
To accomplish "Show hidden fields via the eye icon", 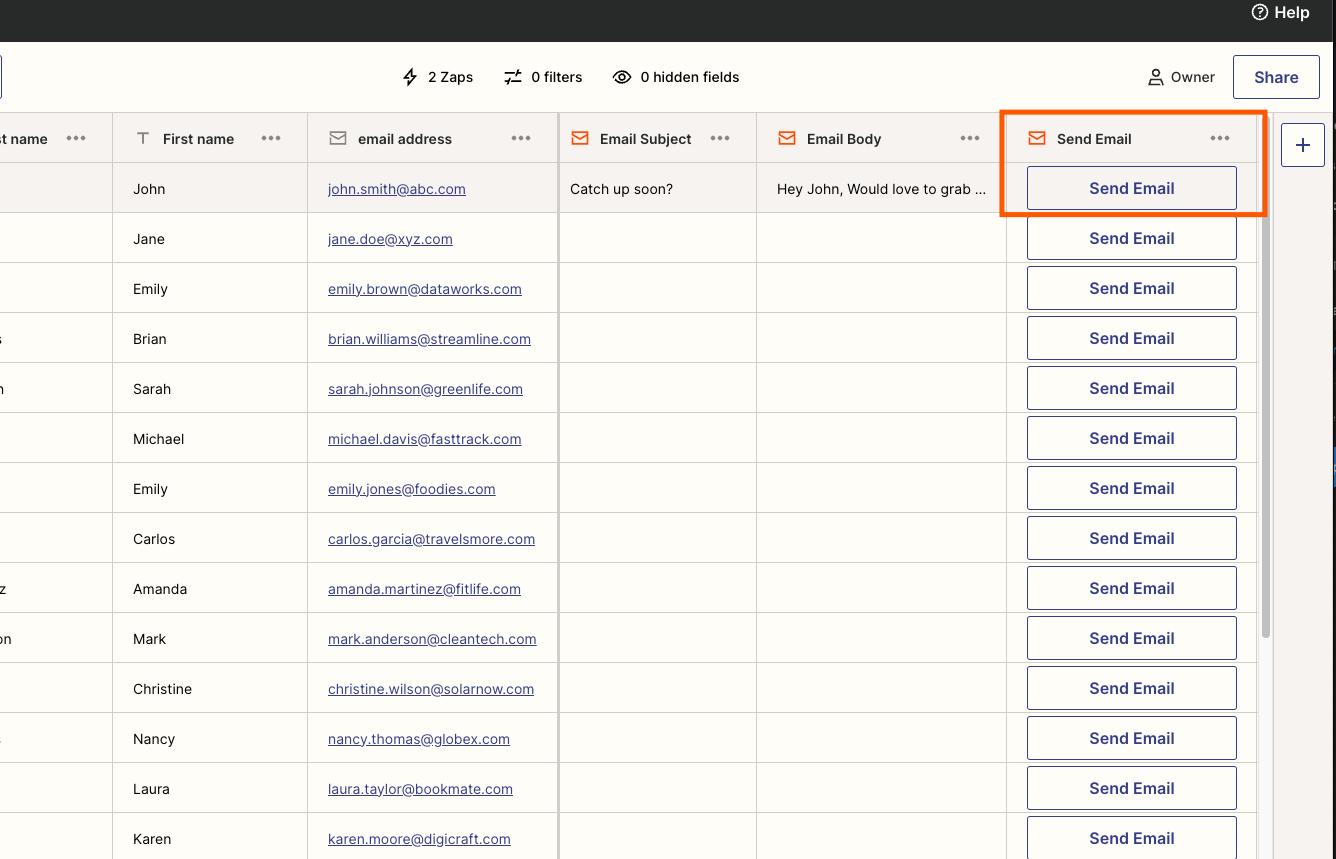I will coord(622,77).
